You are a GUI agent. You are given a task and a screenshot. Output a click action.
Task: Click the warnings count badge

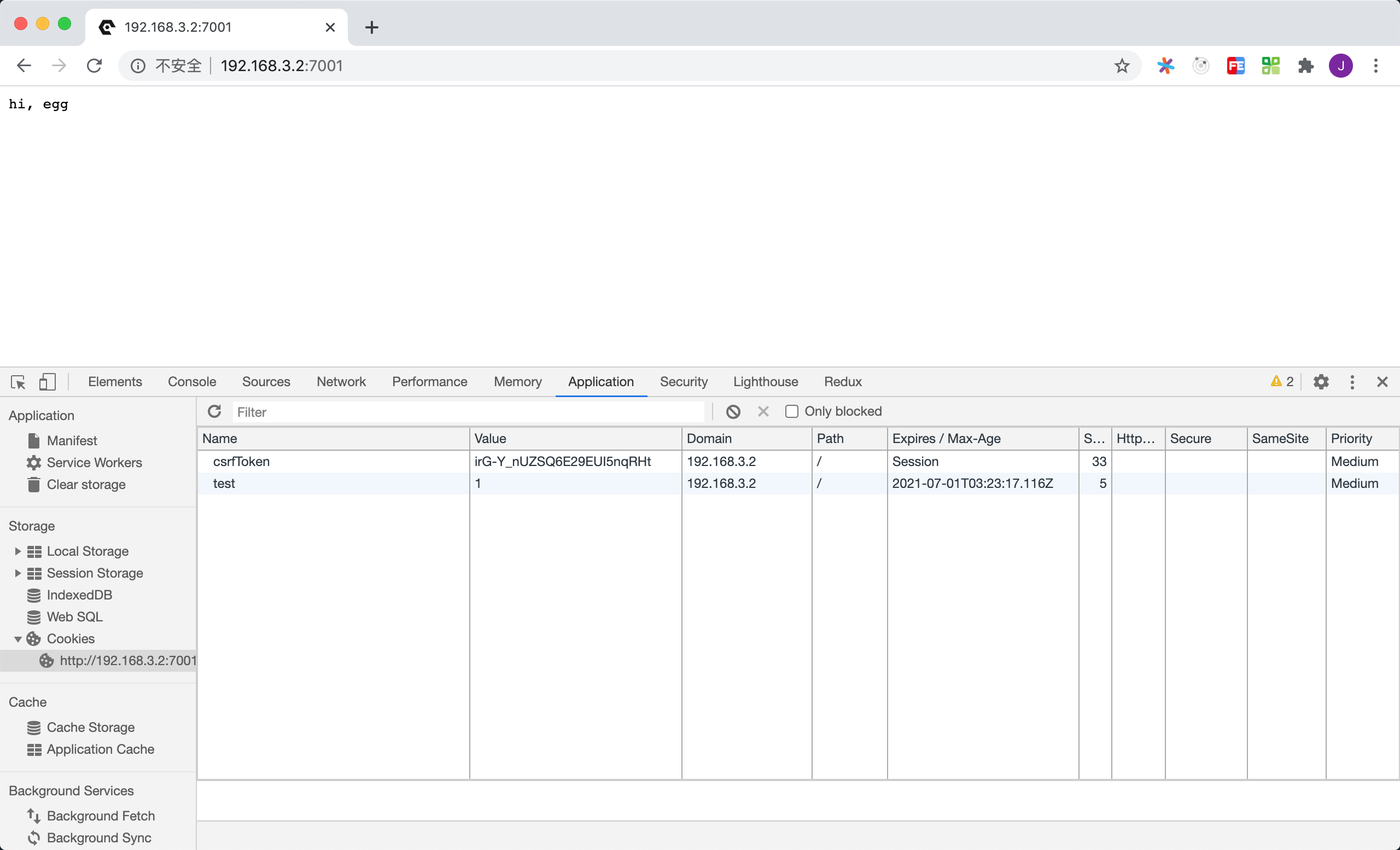(1282, 382)
